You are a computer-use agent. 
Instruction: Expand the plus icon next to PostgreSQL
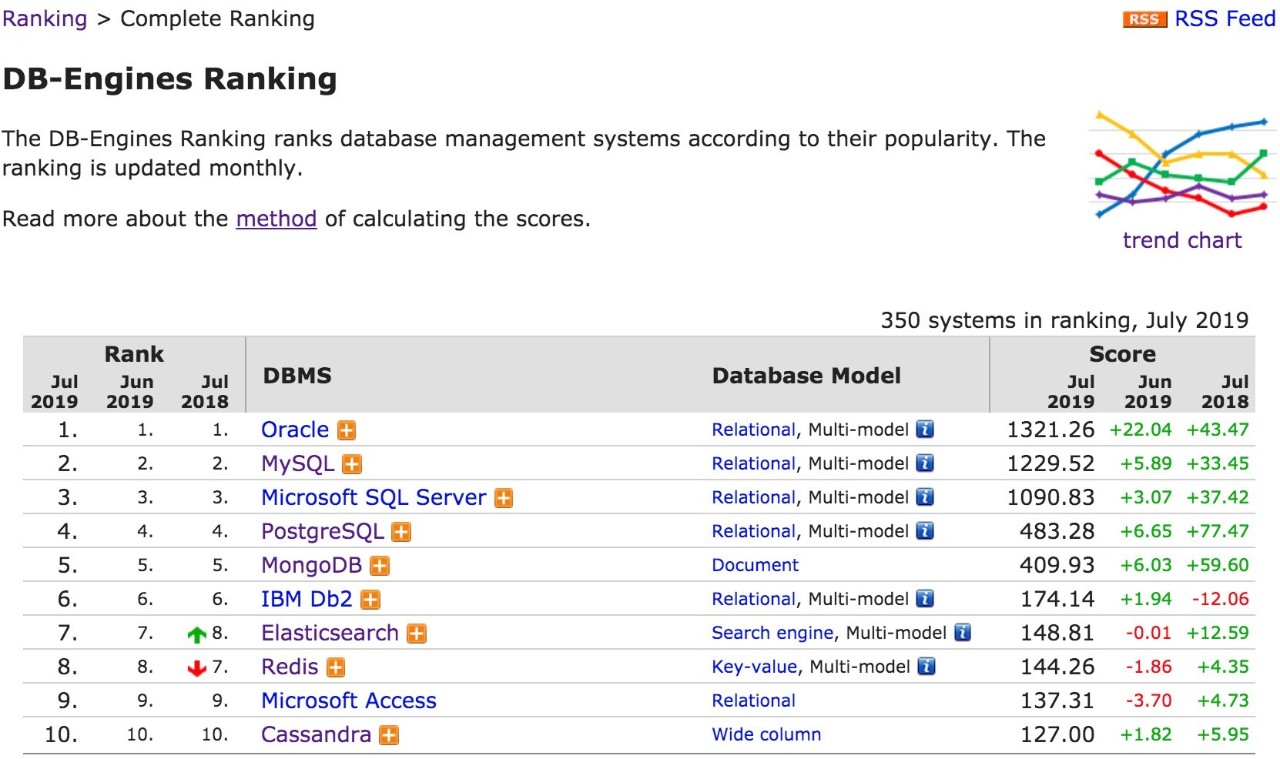point(401,532)
